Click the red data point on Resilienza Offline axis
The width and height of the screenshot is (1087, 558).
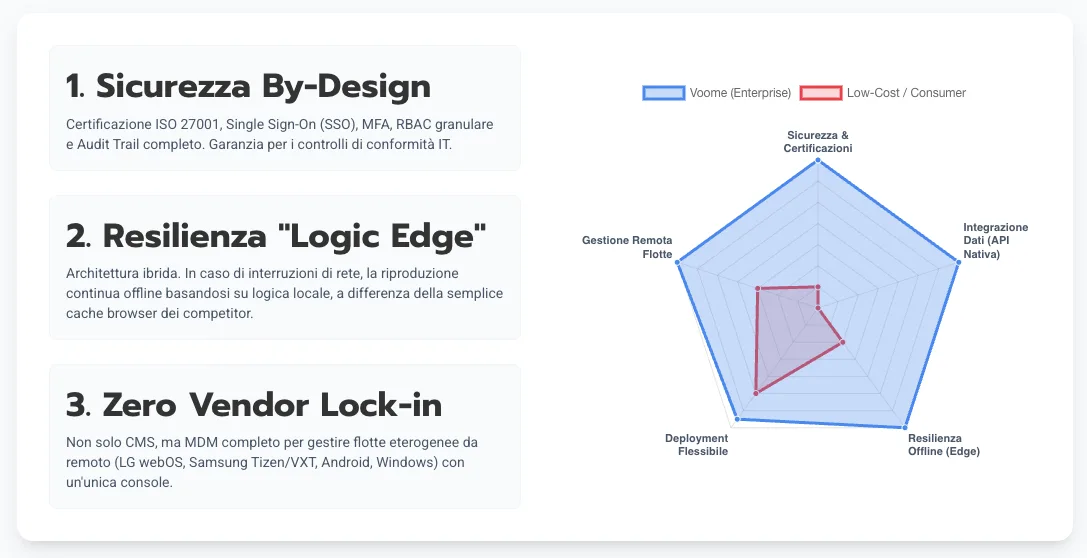coord(843,343)
